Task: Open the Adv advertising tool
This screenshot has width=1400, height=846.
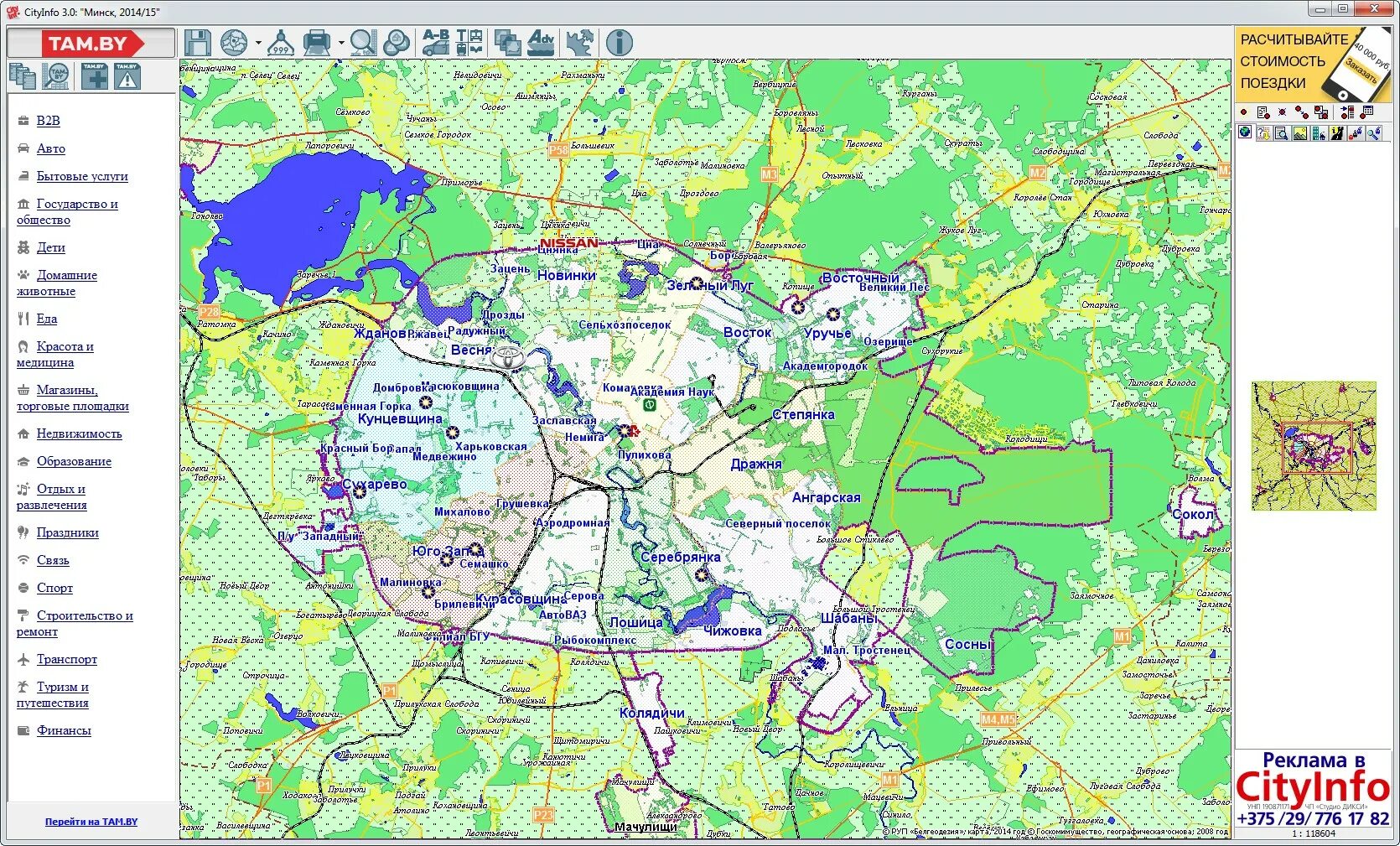Action: point(541,43)
